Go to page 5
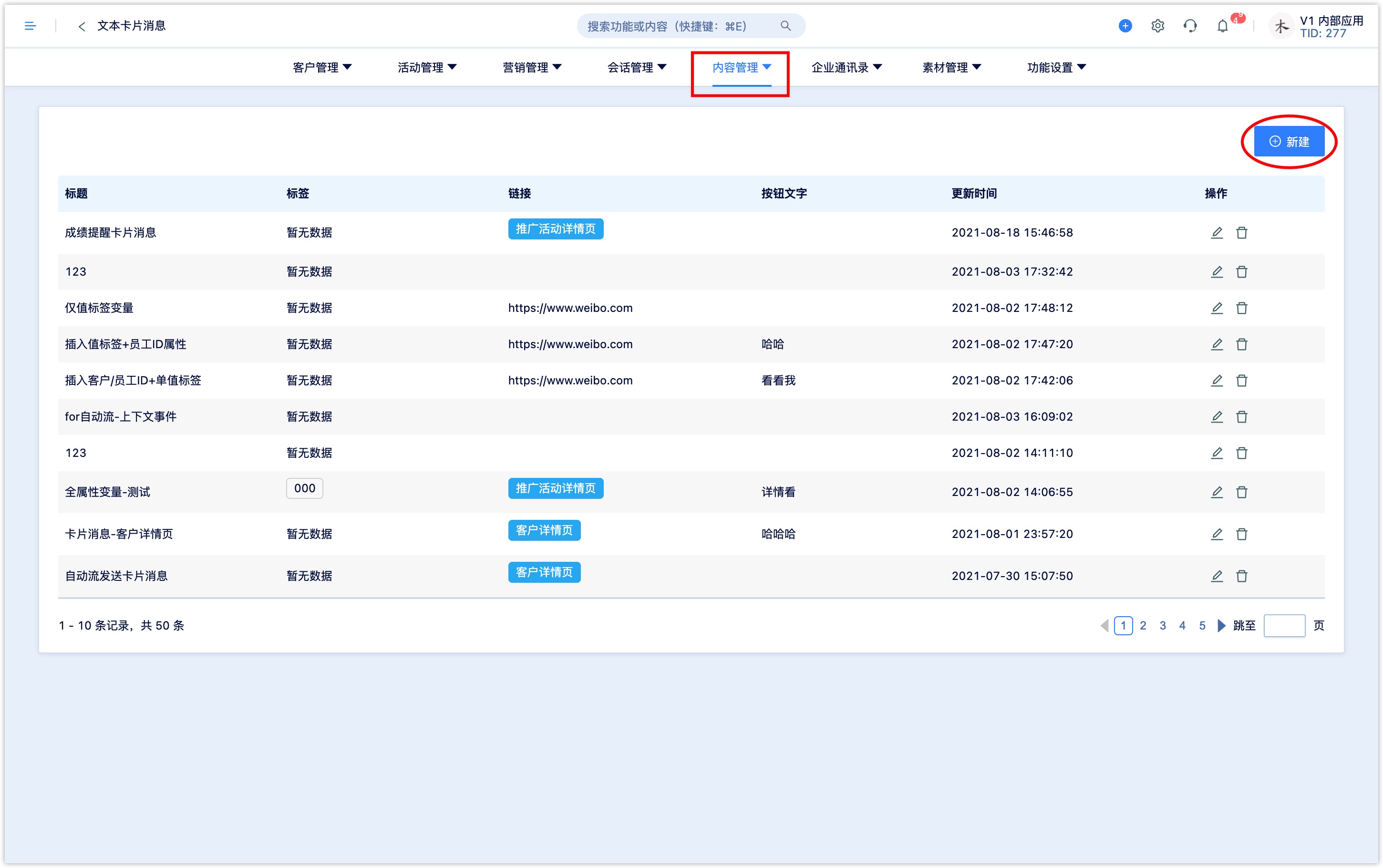Viewport: 1383px width, 868px height. coord(1202,625)
